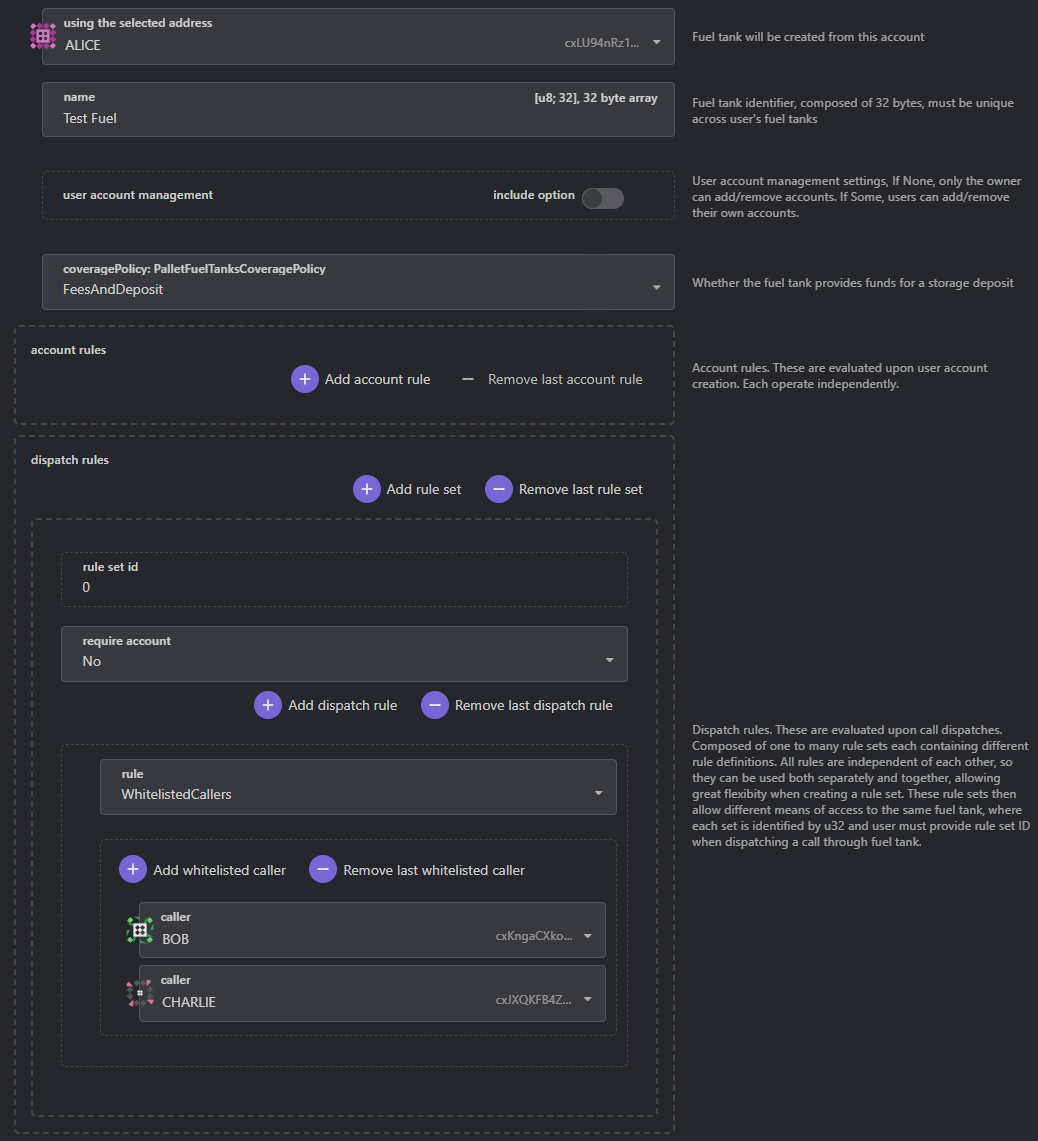Click the plus icon for Add rule set
The height and width of the screenshot is (1141, 1038).
(367, 489)
